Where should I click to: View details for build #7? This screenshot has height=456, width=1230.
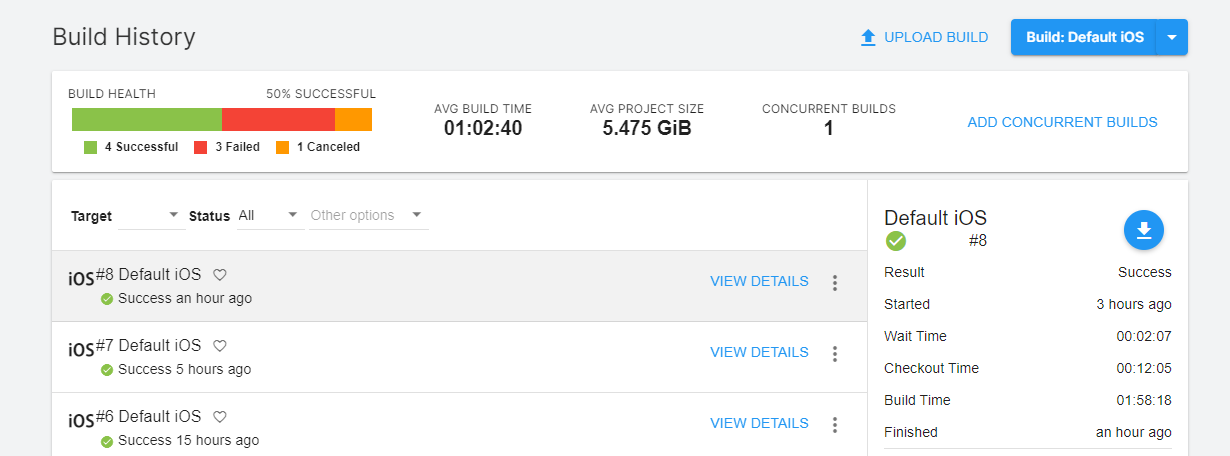[x=759, y=352]
